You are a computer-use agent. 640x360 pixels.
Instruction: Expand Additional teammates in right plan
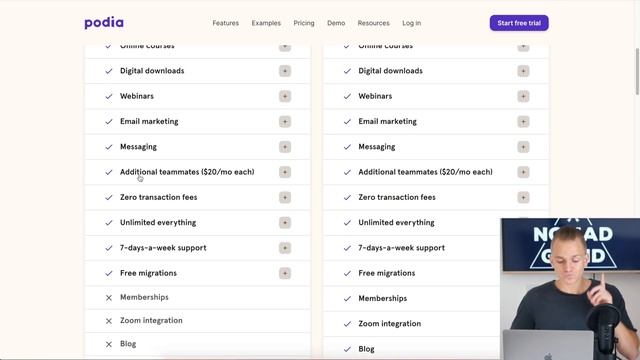pos(523,172)
